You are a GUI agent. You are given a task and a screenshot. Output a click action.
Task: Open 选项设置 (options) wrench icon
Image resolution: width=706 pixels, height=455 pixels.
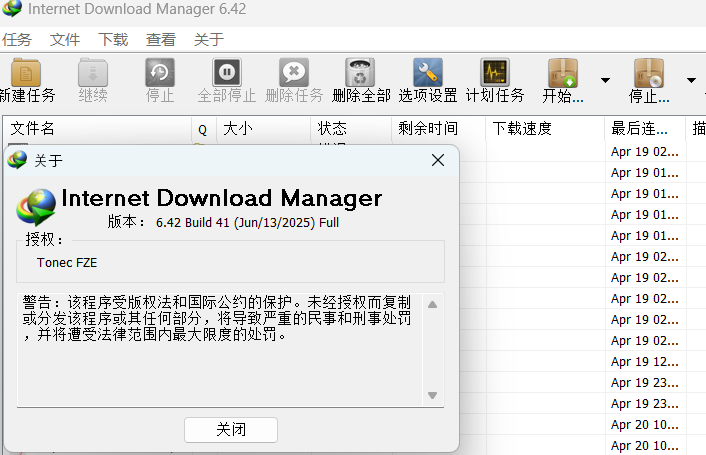428,72
